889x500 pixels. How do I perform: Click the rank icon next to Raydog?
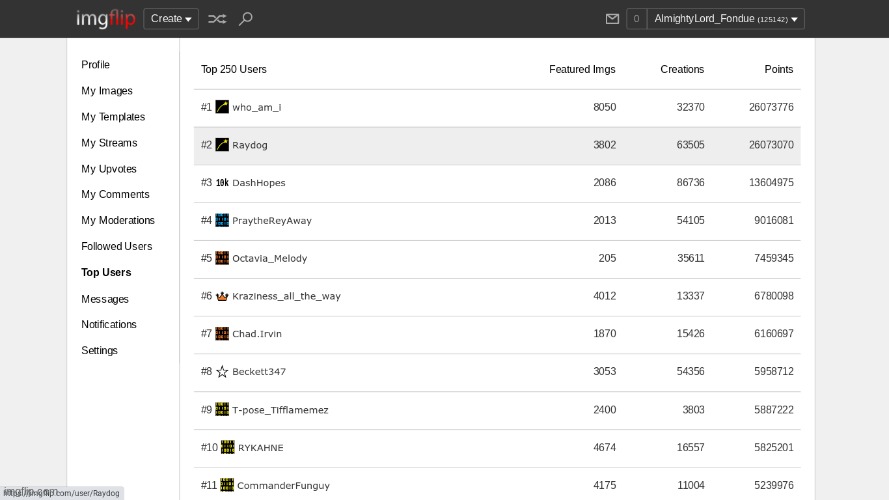pos(222,145)
